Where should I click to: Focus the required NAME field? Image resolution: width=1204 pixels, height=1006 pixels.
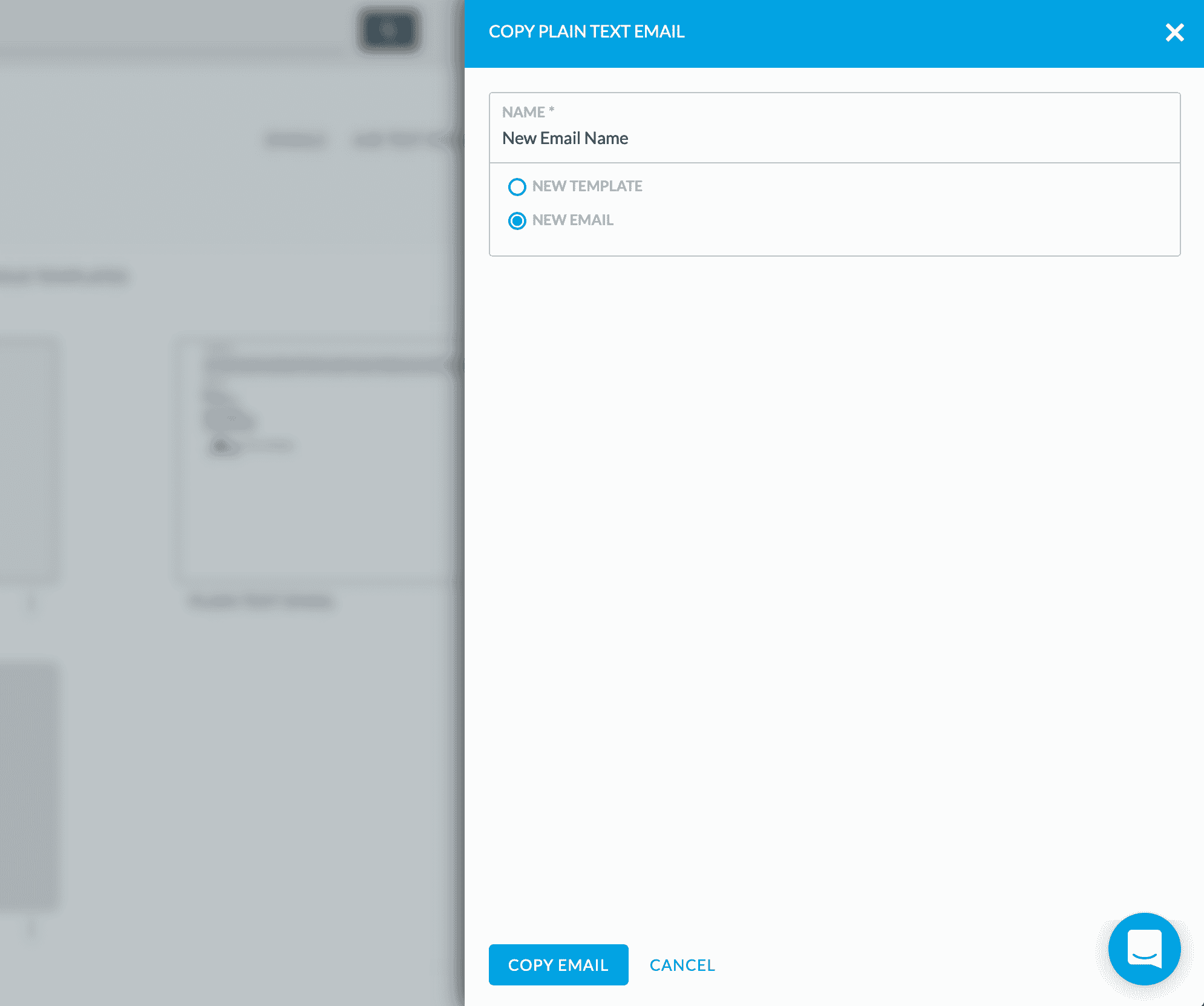[834, 138]
